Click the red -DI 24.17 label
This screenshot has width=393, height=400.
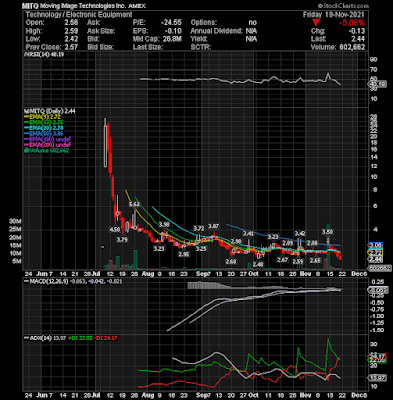(x=105, y=338)
